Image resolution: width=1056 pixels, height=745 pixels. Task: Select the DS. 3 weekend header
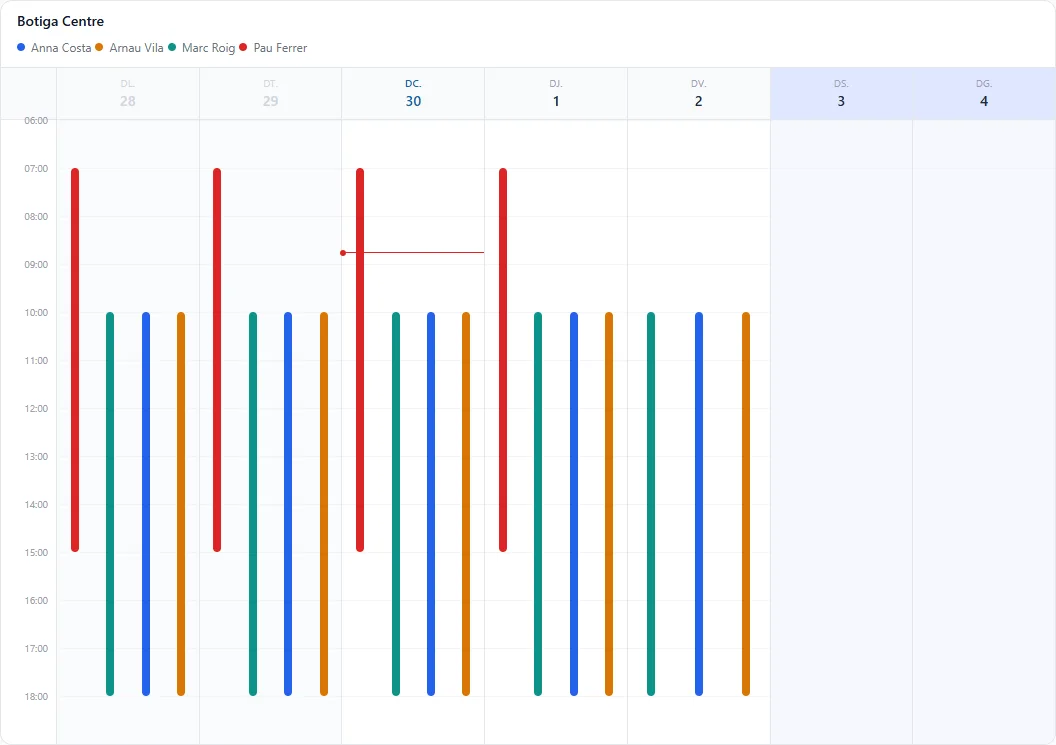click(841, 94)
